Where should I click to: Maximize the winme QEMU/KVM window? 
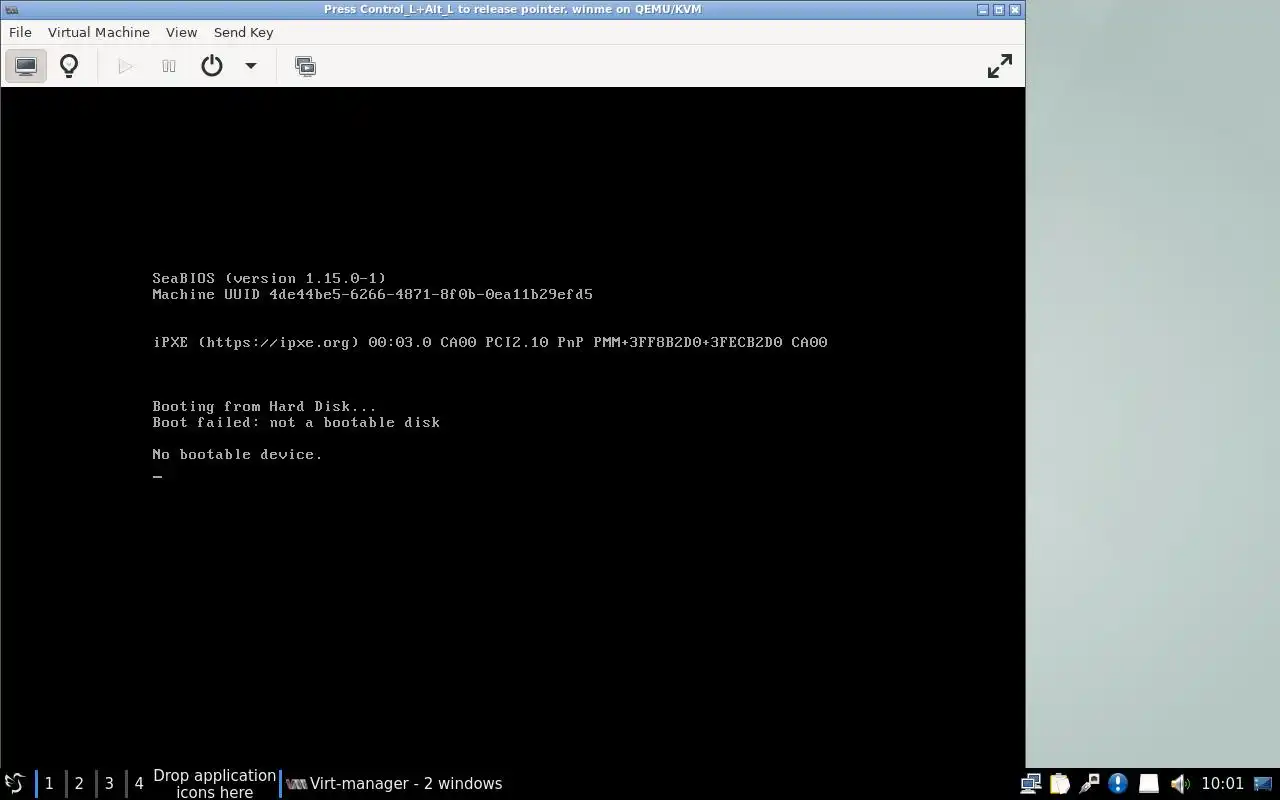(999, 9)
